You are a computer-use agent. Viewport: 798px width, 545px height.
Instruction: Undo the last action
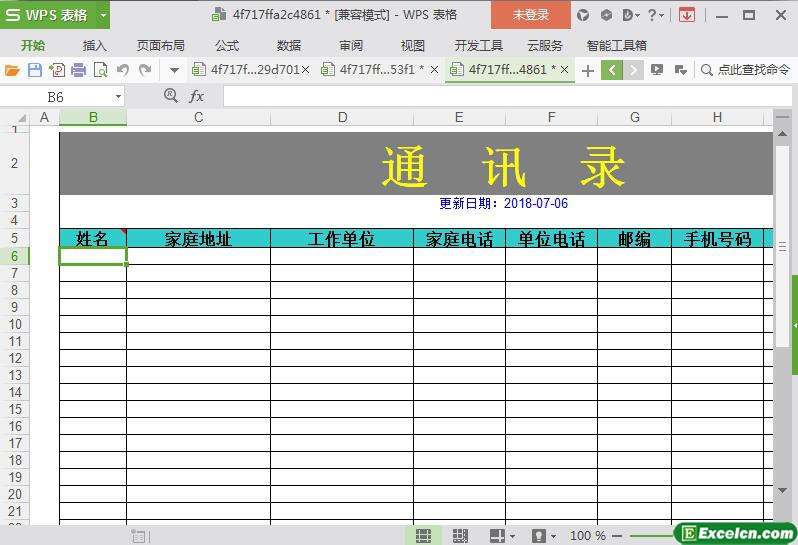(x=123, y=70)
